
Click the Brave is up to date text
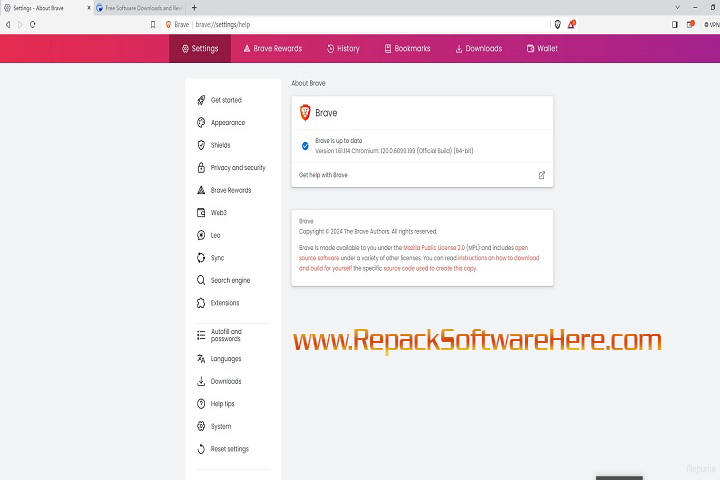click(x=338, y=141)
